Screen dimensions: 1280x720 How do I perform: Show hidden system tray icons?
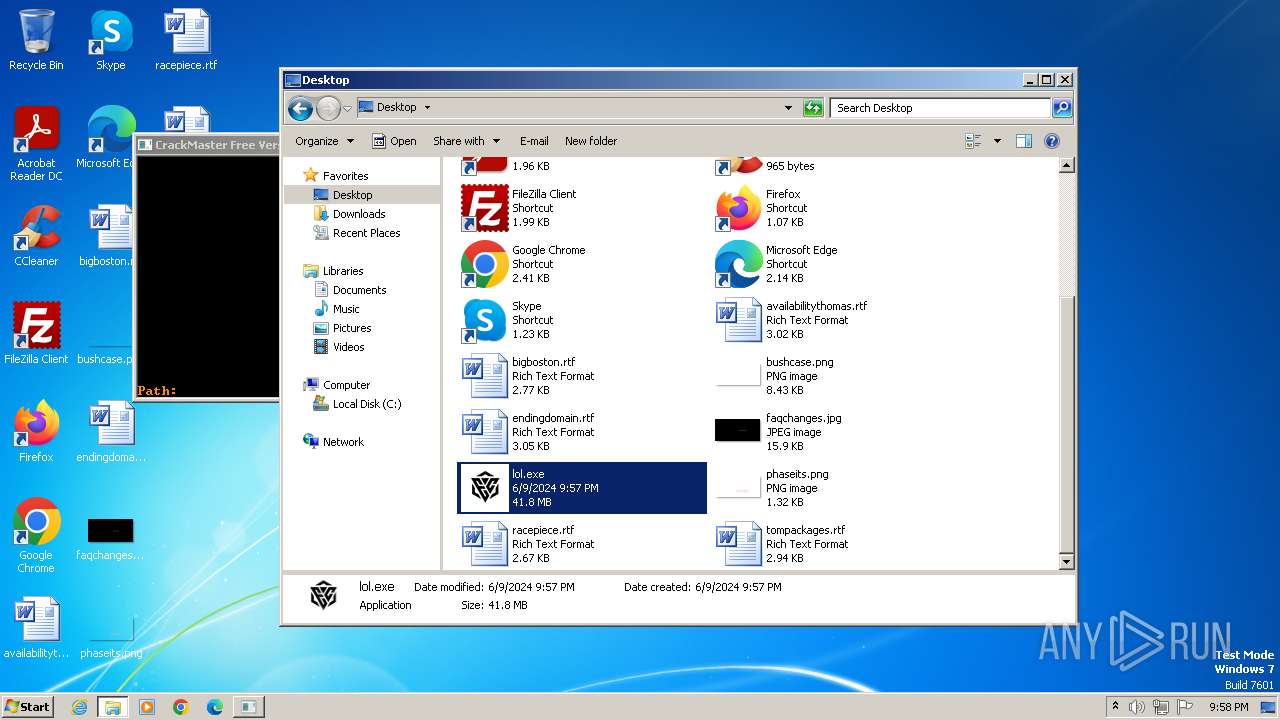1115,707
